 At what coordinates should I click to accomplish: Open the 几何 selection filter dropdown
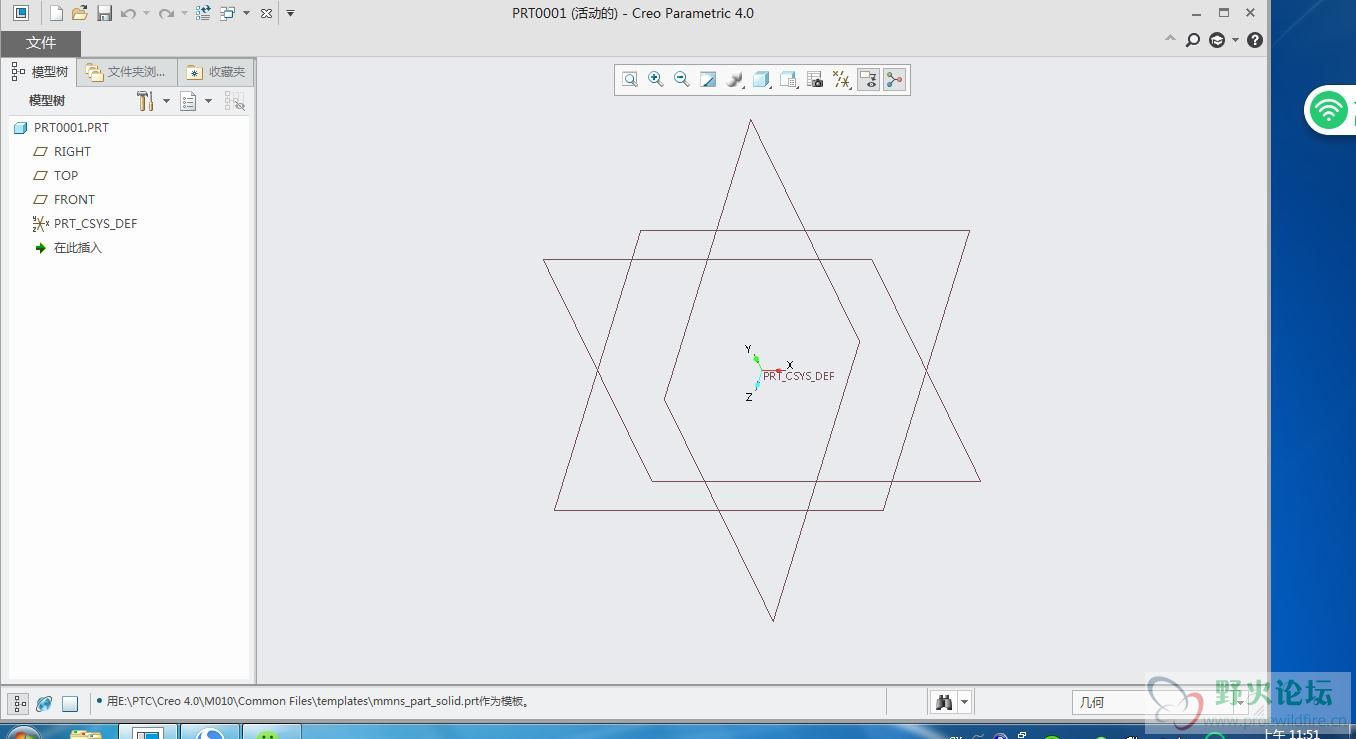(x=1160, y=703)
